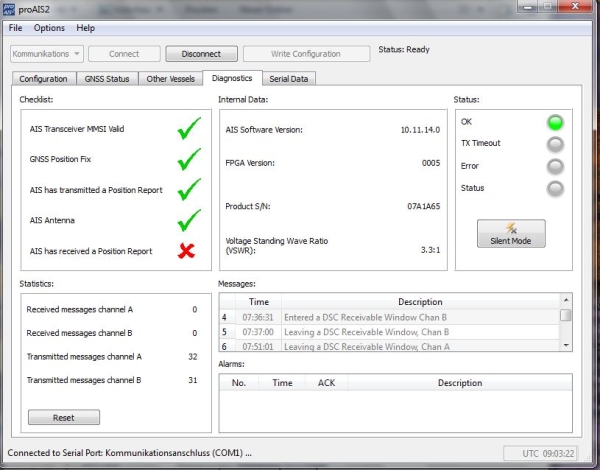The image size is (600, 470).
Task: Click the Description column header in Messages
Action: (x=420, y=302)
